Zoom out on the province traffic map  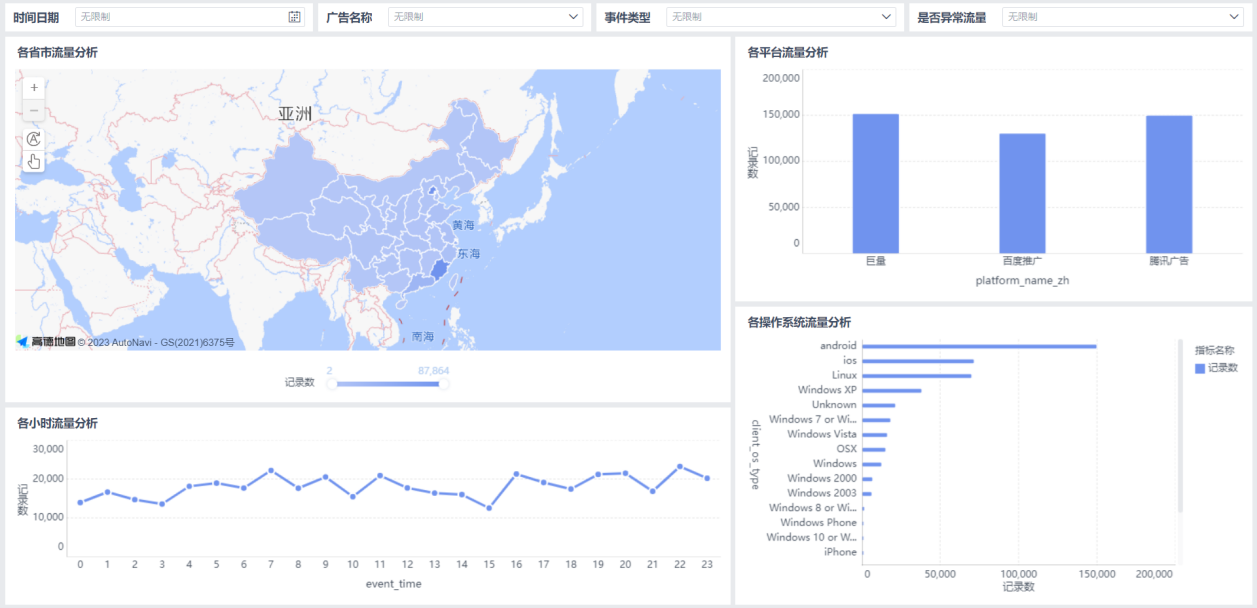click(34, 110)
